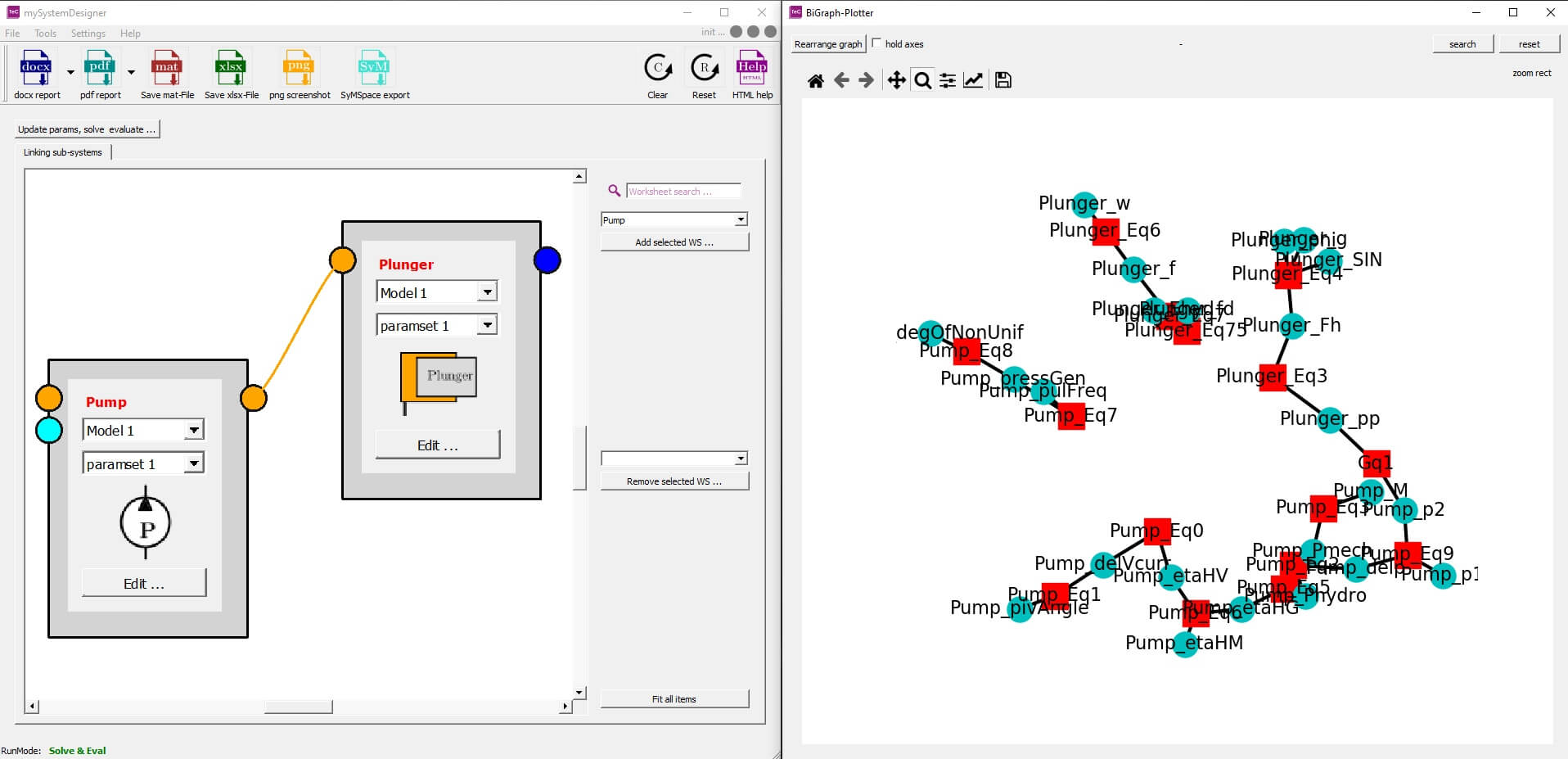Click Save mat-File icon
The width and height of the screenshot is (1568, 759).
pyautogui.click(x=166, y=69)
